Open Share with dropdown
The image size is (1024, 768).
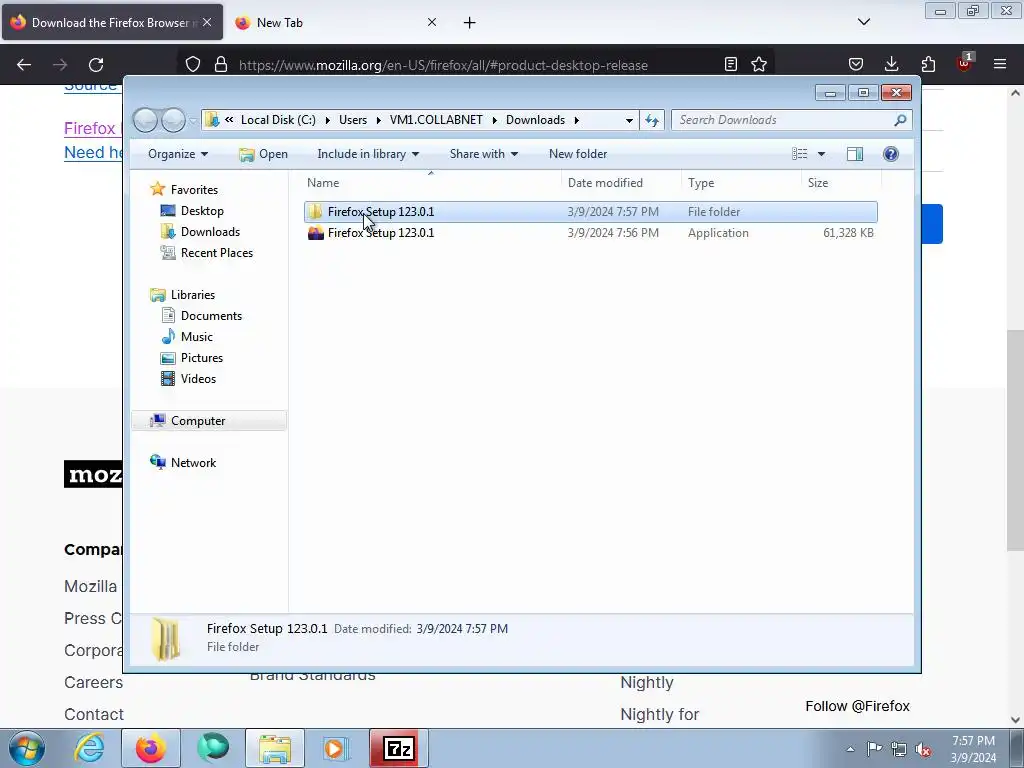click(x=483, y=154)
